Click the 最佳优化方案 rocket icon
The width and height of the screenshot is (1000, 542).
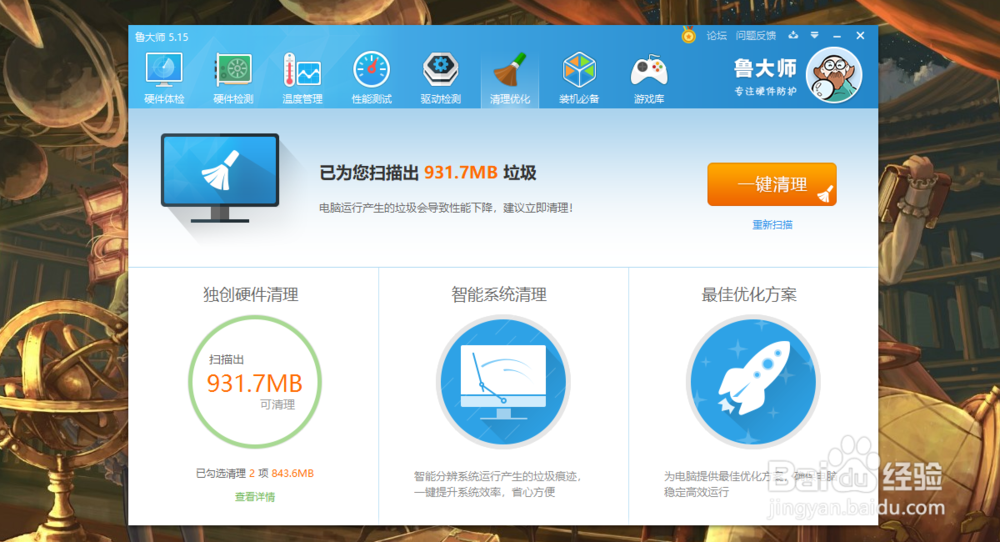pyautogui.click(x=753, y=382)
